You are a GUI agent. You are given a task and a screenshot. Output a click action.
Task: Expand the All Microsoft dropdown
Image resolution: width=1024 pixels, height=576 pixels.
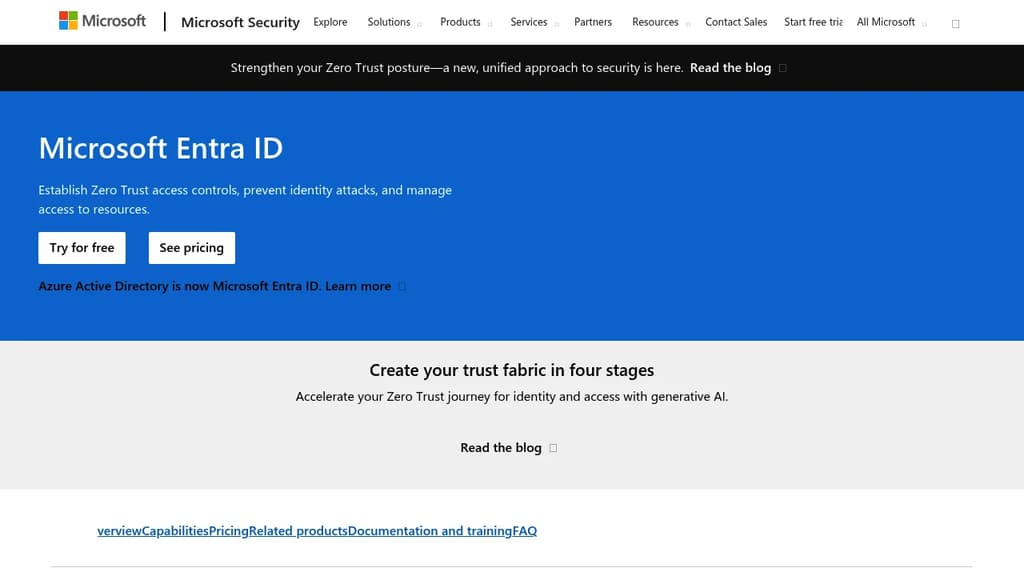pyautogui.click(x=891, y=22)
